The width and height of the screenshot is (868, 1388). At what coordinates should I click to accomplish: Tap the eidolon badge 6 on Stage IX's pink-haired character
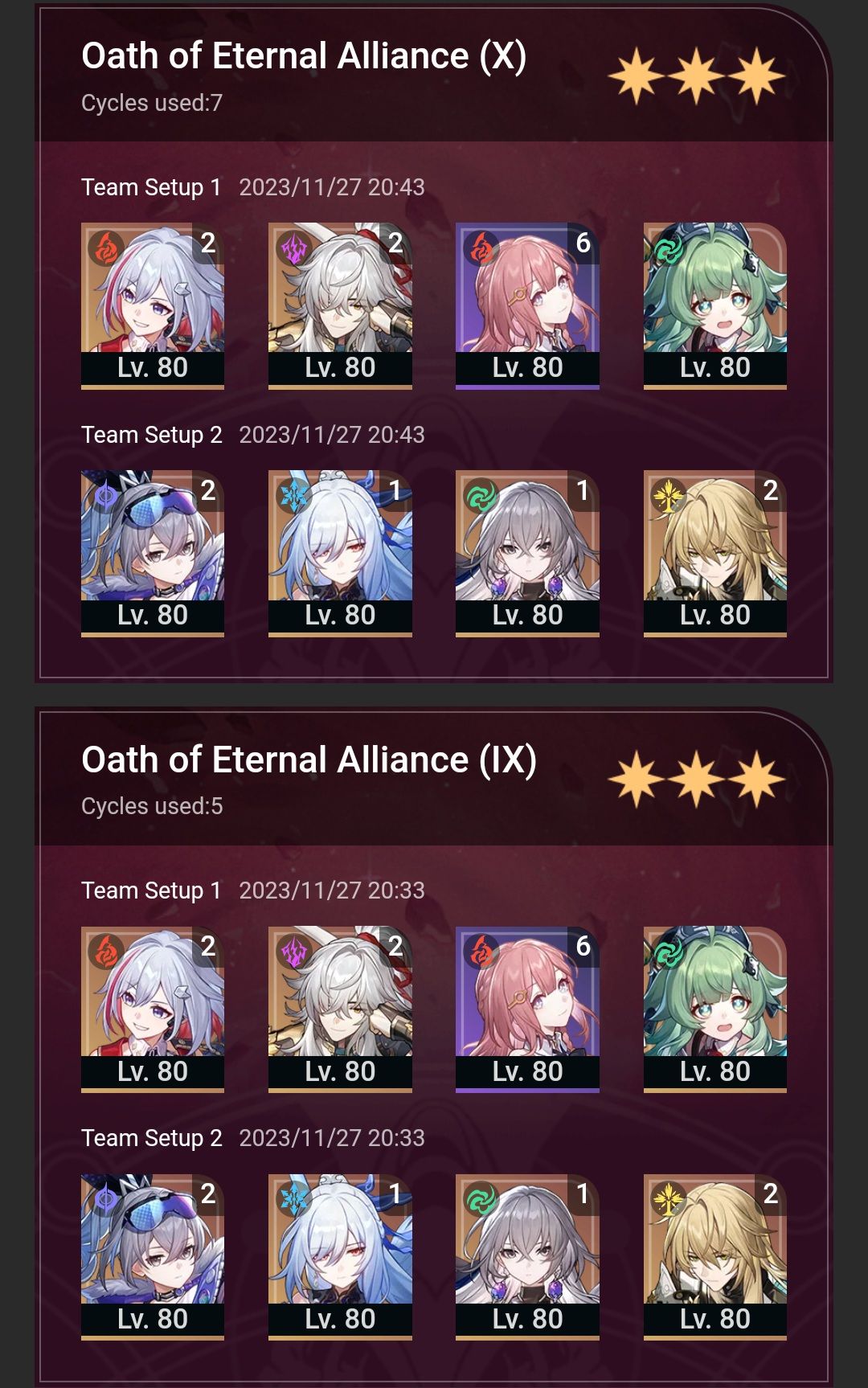click(583, 946)
